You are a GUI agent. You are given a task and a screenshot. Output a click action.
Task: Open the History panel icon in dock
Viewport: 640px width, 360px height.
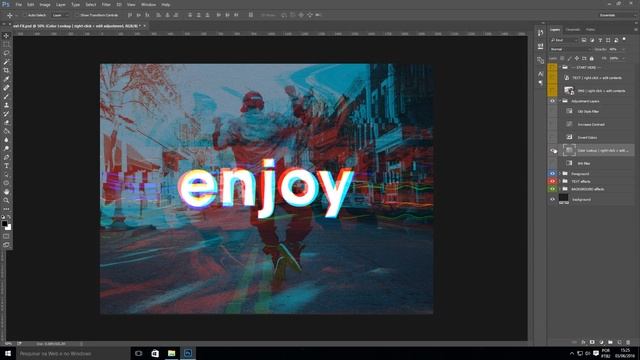tap(540, 33)
